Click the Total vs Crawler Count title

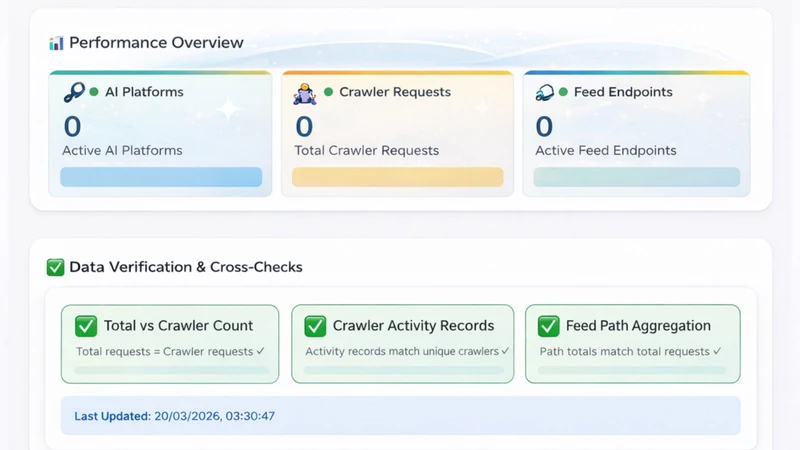(x=178, y=326)
